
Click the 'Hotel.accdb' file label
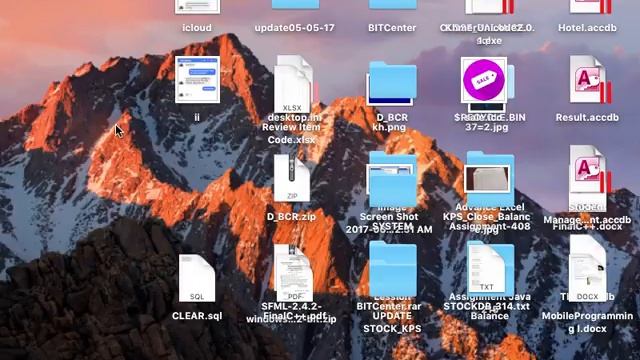click(x=587, y=28)
